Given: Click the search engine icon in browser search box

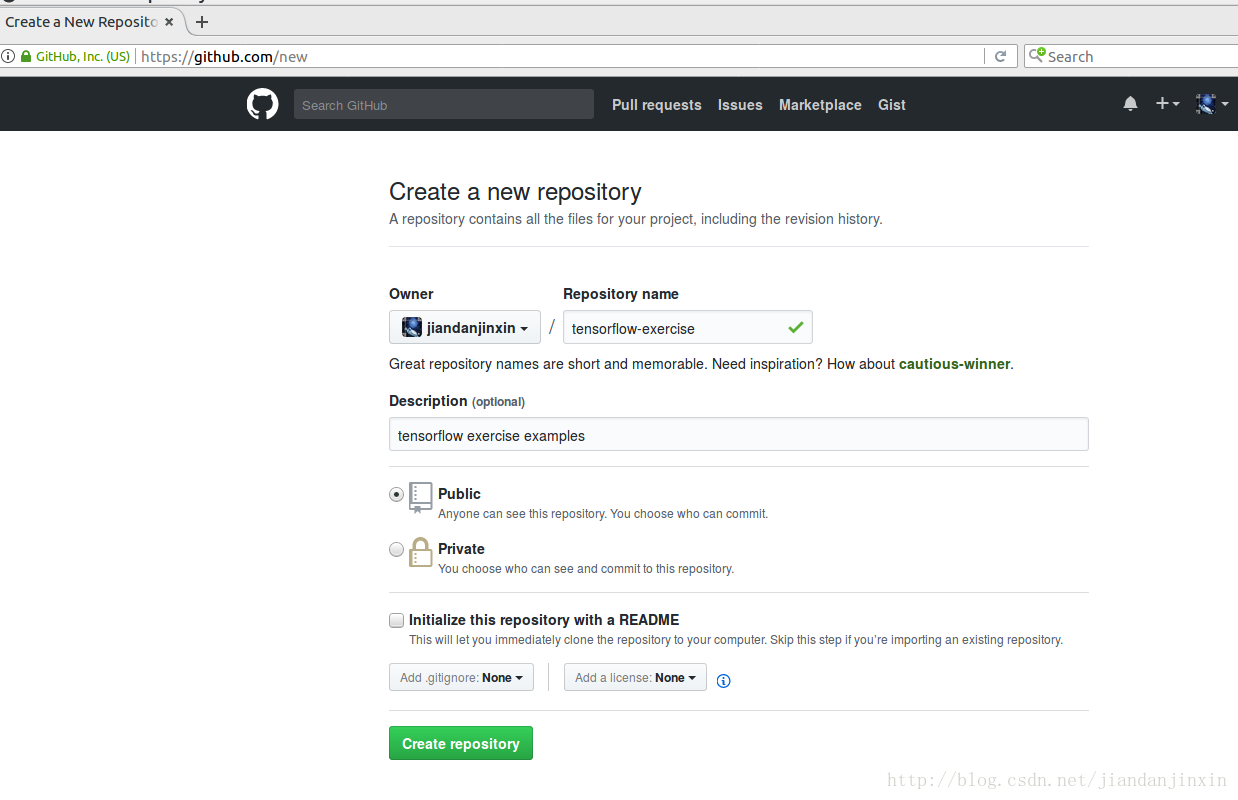Looking at the screenshot, I should (x=1037, y=55).
